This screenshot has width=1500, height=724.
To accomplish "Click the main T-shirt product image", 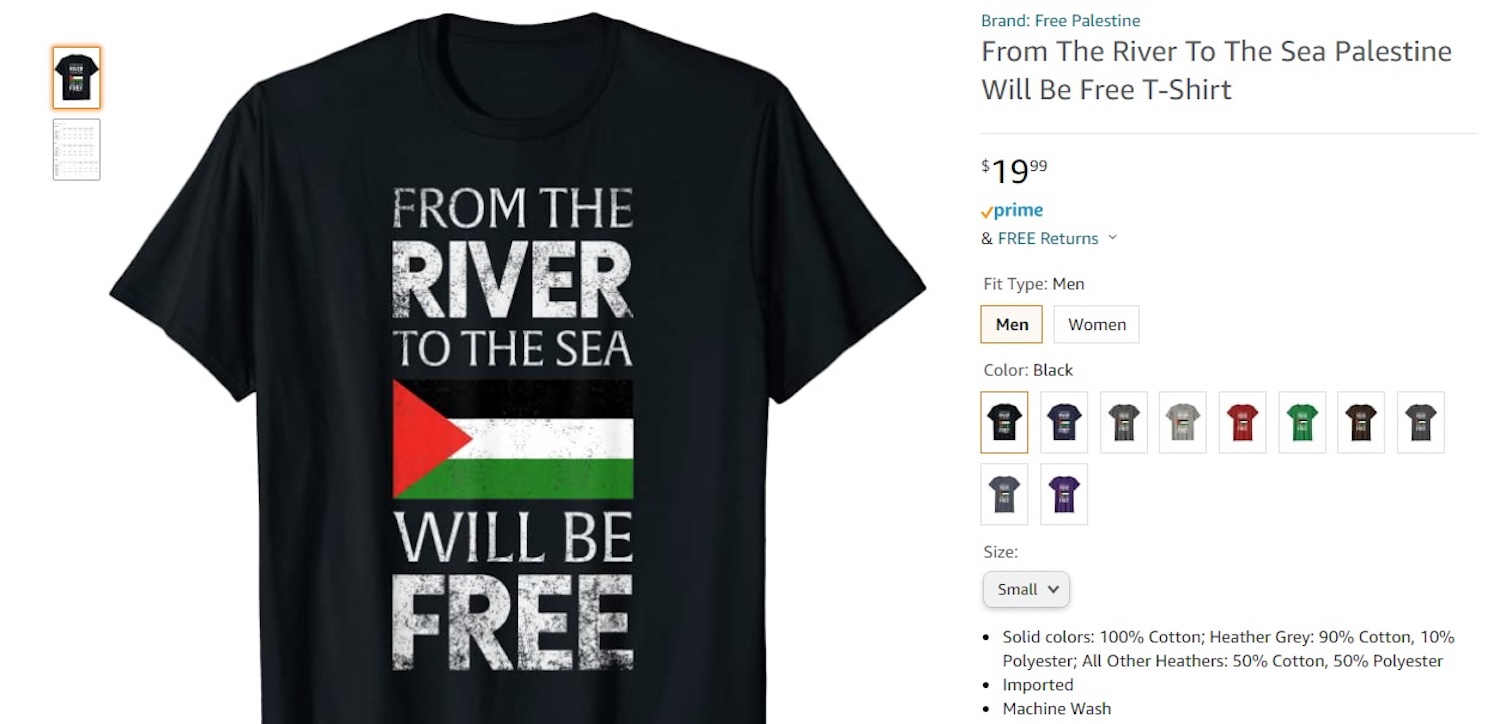I will point(517,370).
